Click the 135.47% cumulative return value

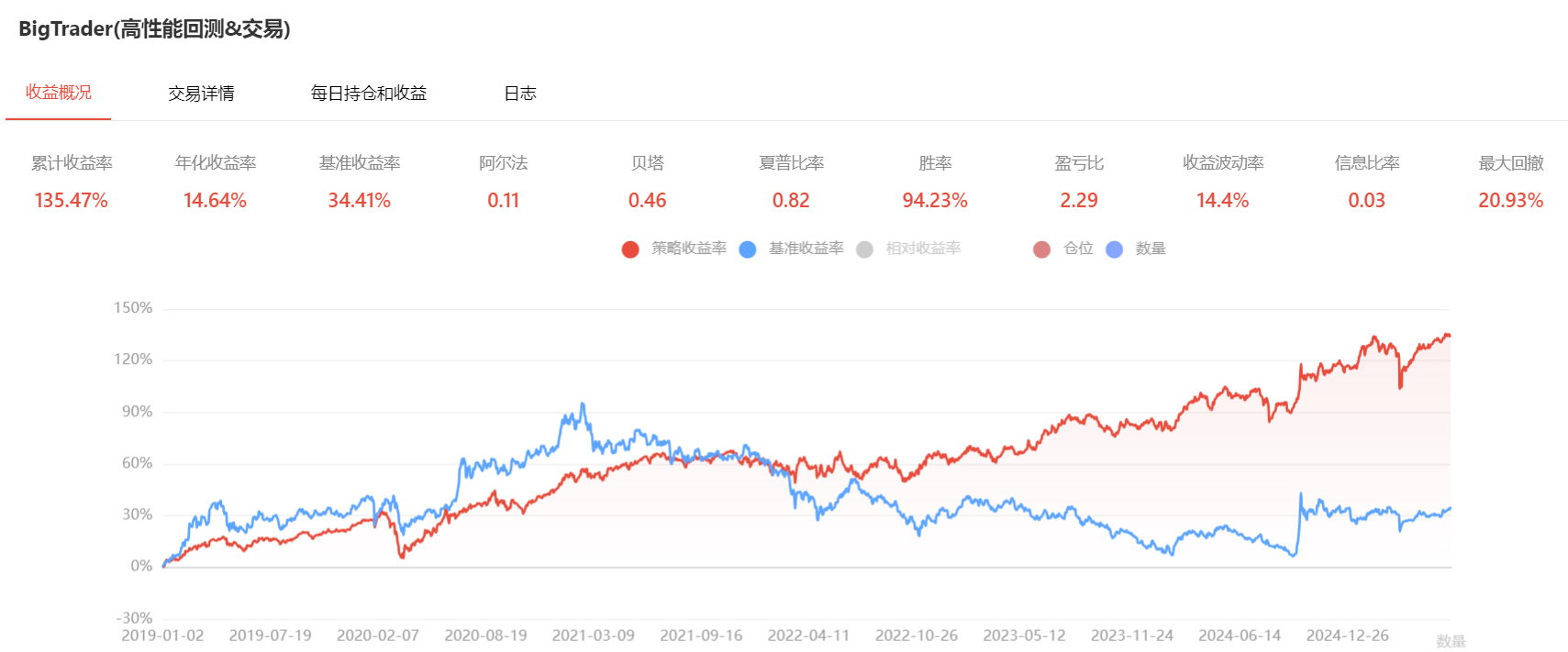[72, 201]
